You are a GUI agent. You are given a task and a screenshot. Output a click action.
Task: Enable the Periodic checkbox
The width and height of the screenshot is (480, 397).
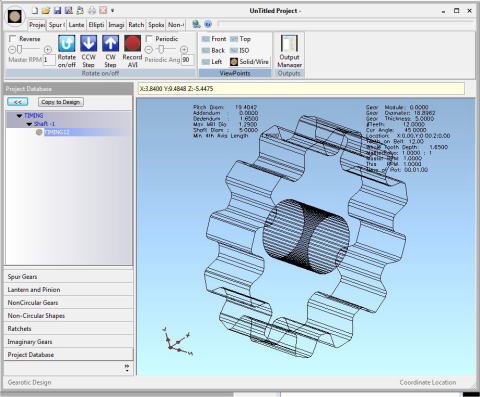coord(149,39)
